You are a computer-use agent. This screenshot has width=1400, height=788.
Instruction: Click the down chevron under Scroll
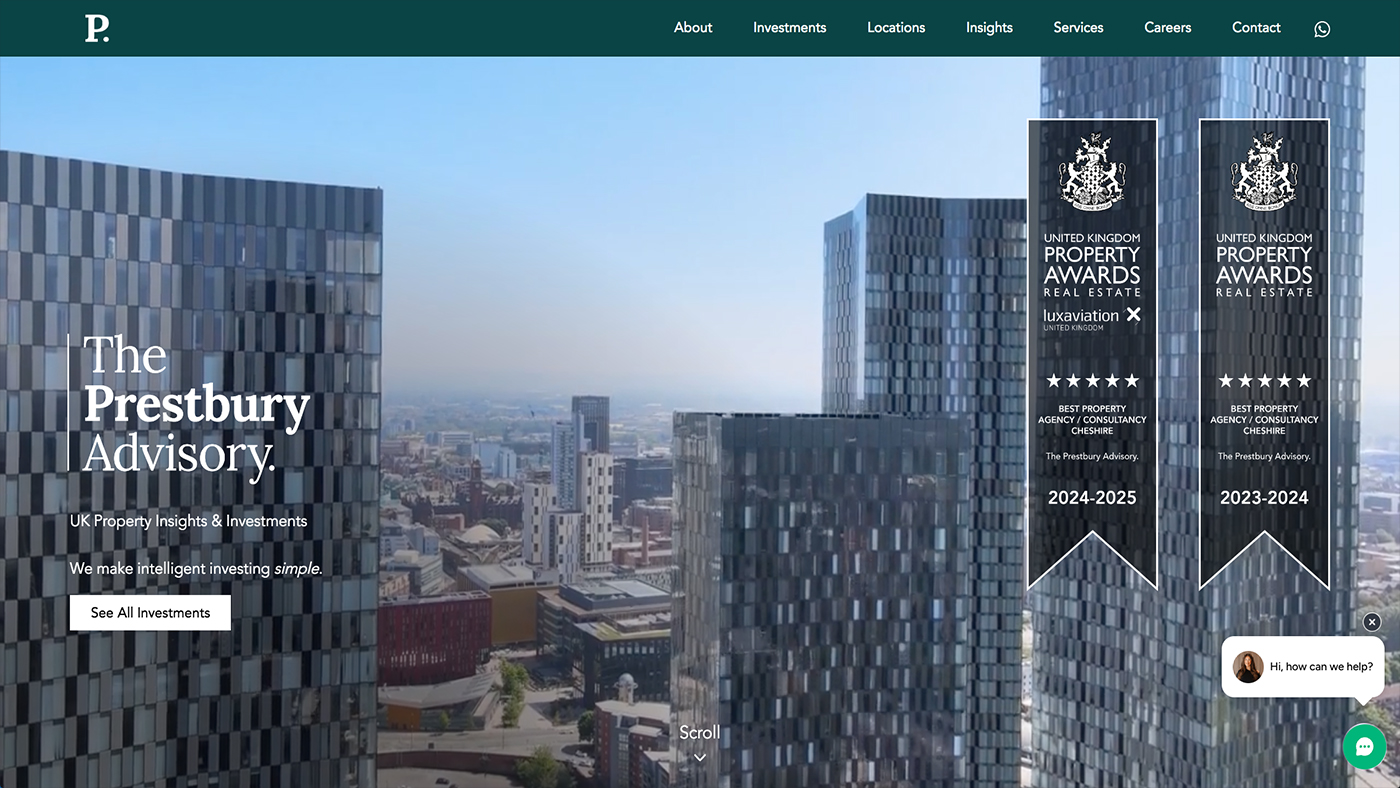click(700, 758)
